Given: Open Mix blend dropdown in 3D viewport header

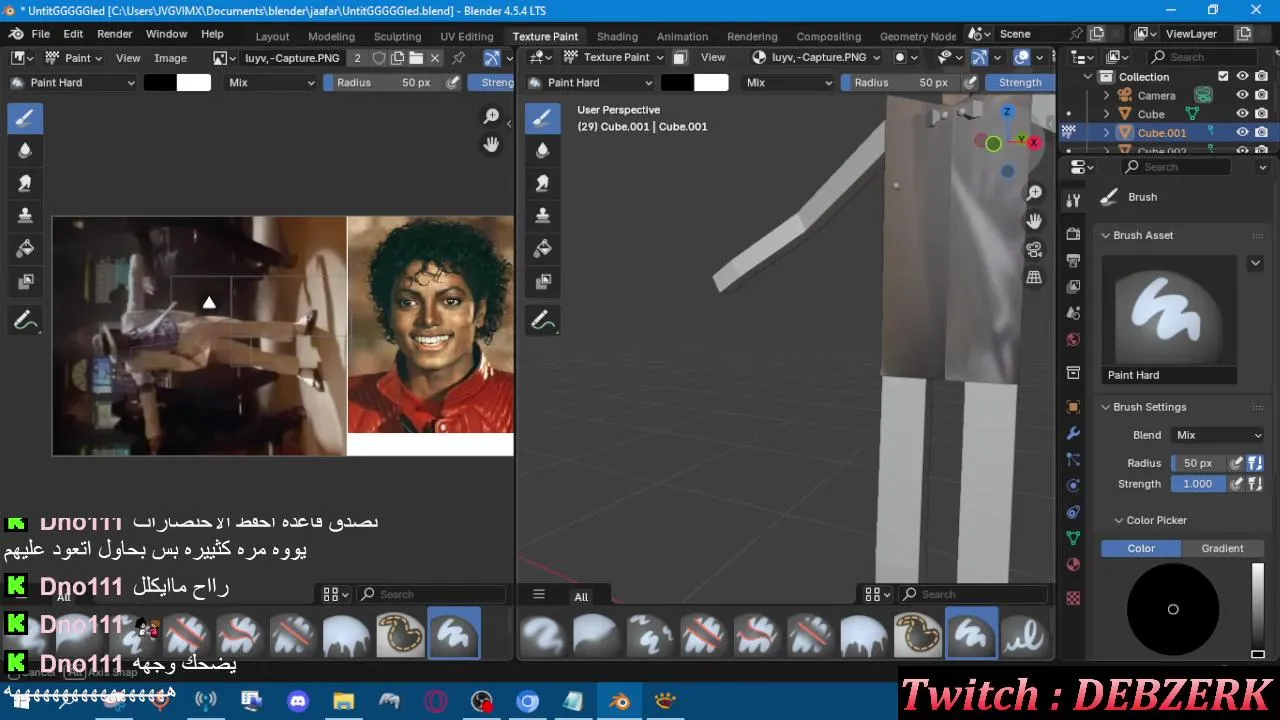Looking at the screenshot, I should pos(788,83).
